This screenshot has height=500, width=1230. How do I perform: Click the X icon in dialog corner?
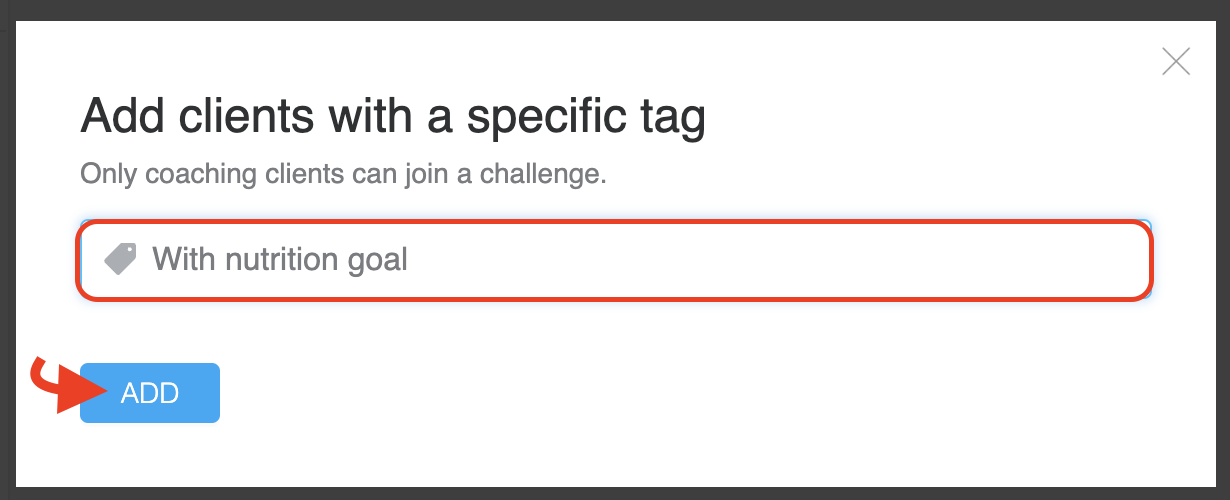(x=1176, y=62)
